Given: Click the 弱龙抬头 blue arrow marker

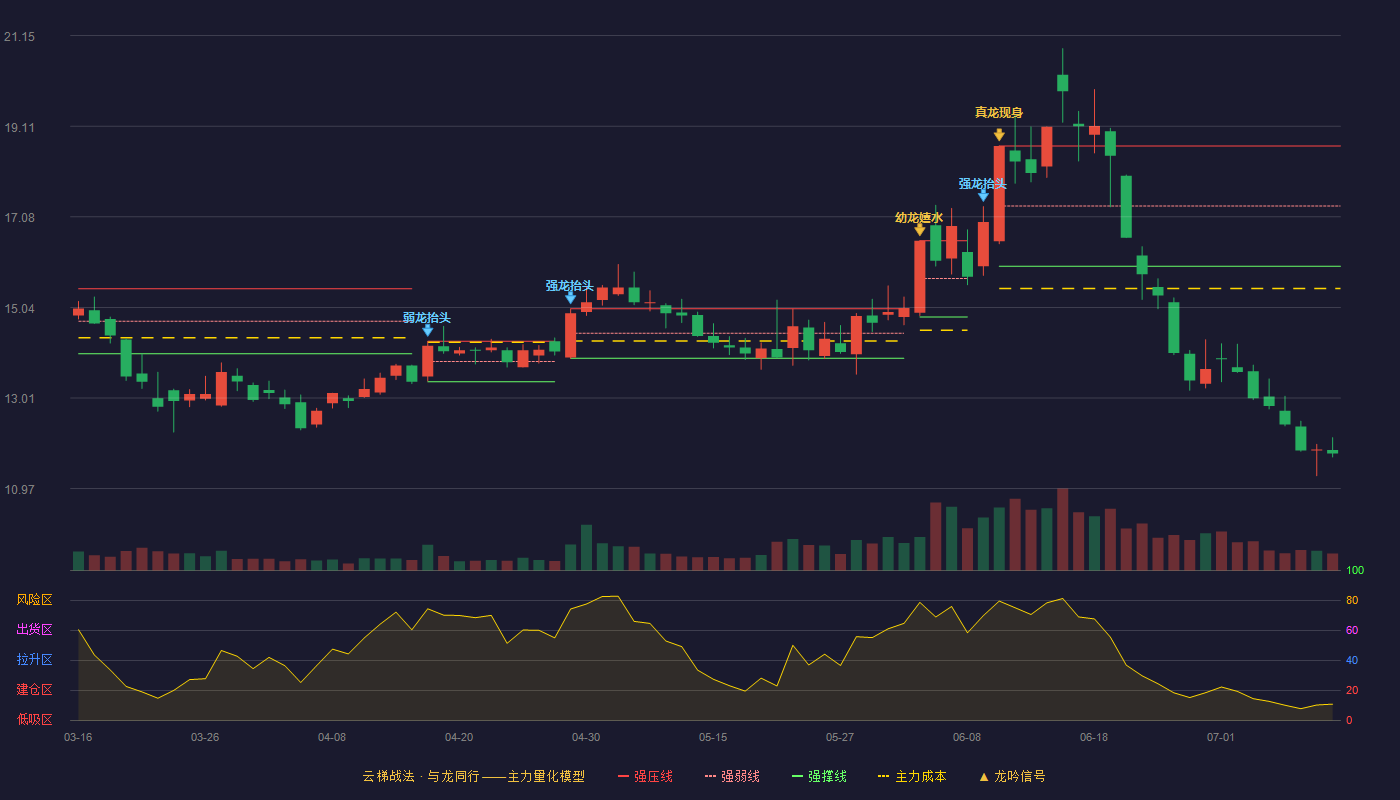Looking at the screenshot, I should click(428, 330).
